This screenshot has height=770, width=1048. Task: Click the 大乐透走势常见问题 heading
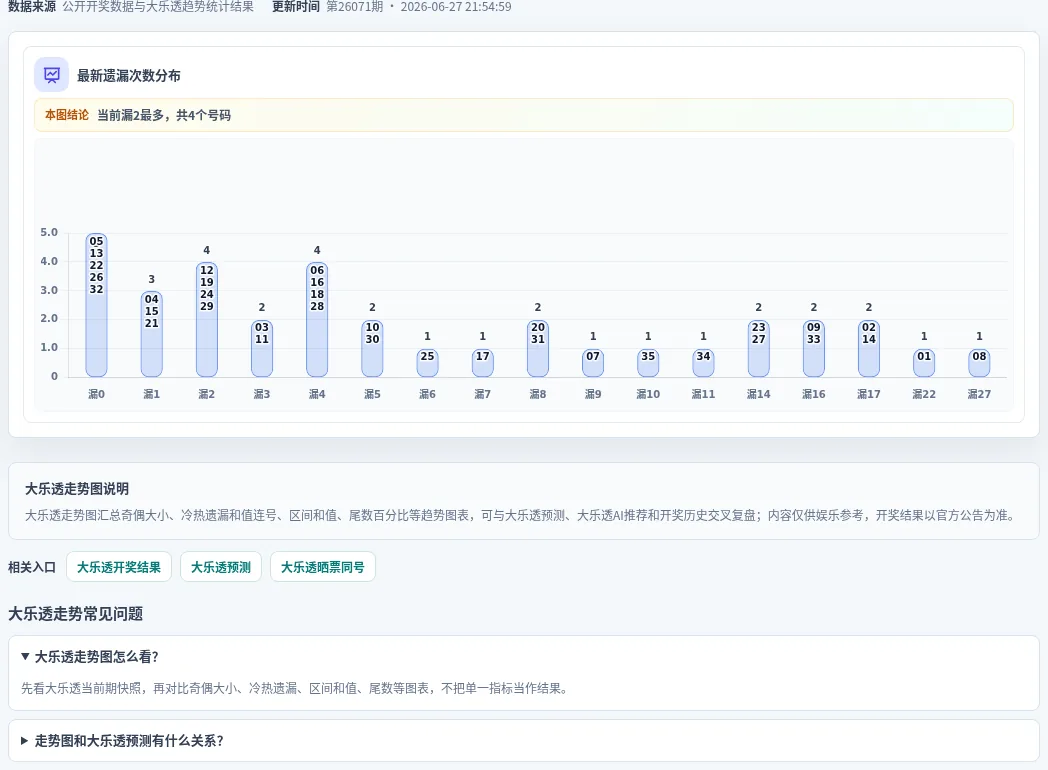tap(76, 614)
